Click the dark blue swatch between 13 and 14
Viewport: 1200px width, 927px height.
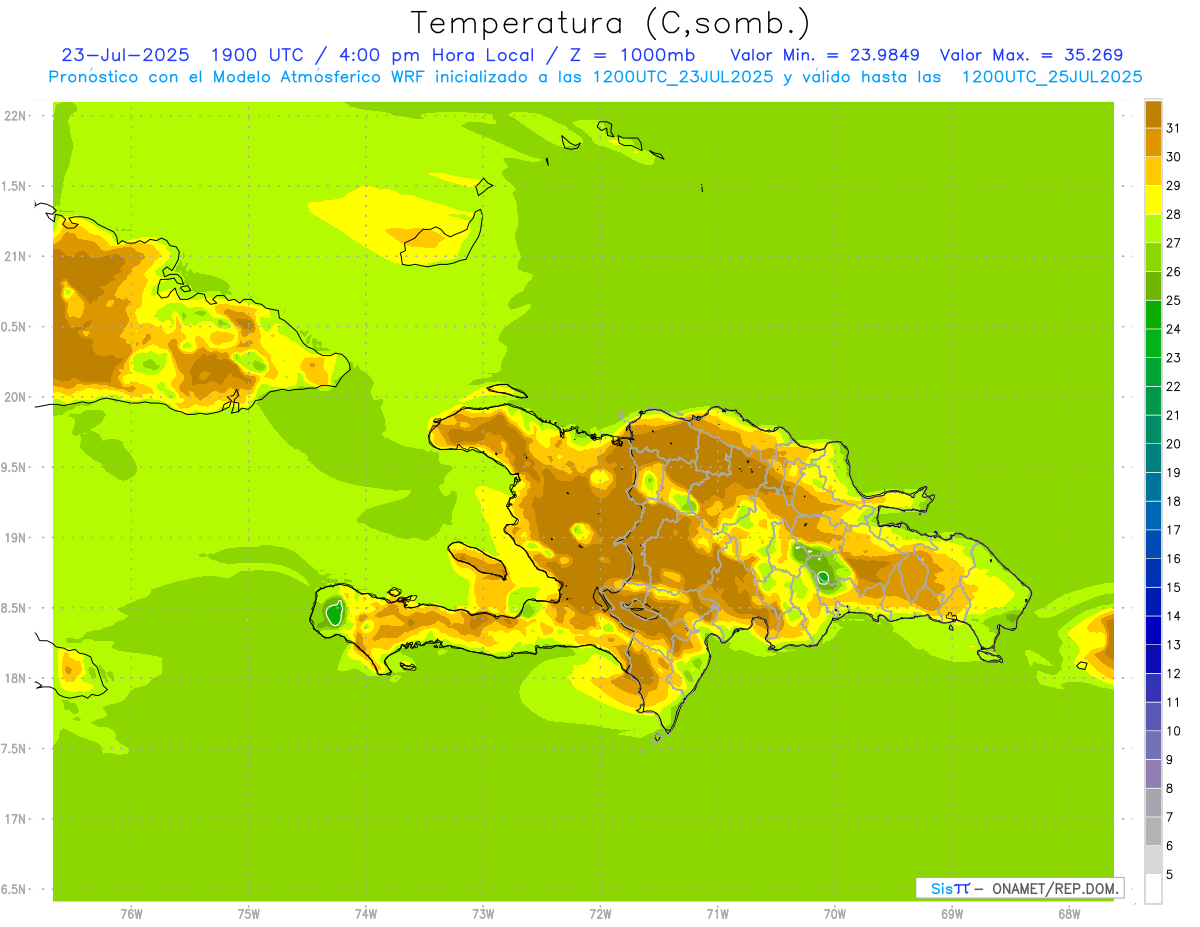(1154, 630)
